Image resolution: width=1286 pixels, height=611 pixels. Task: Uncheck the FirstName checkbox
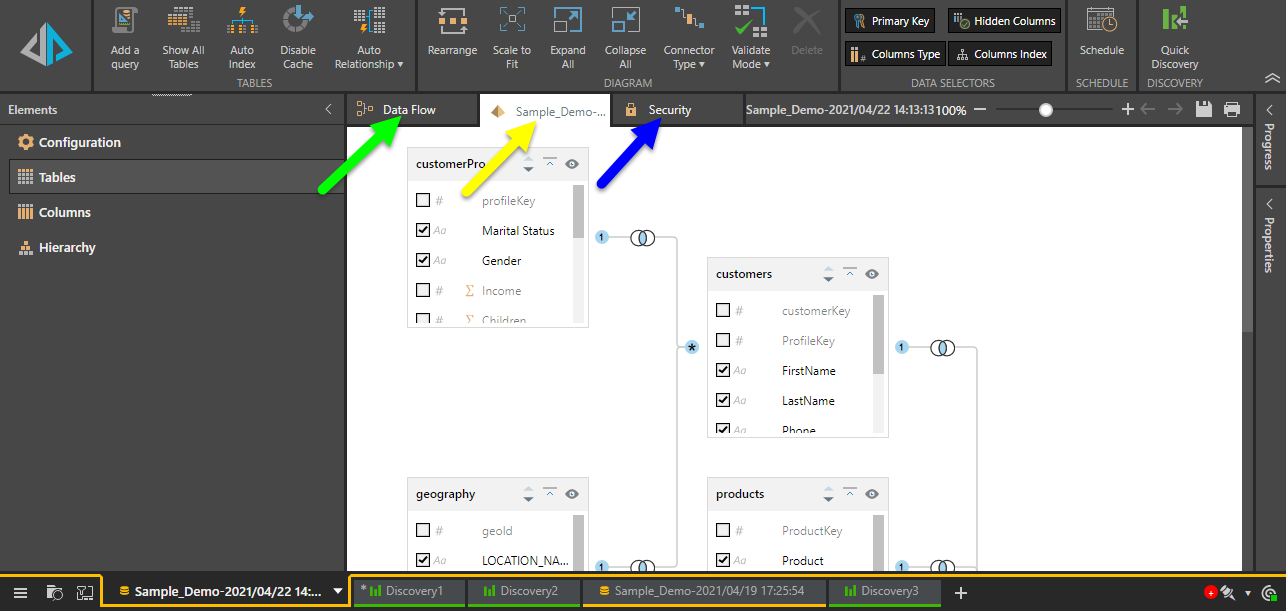pos(723,370)
